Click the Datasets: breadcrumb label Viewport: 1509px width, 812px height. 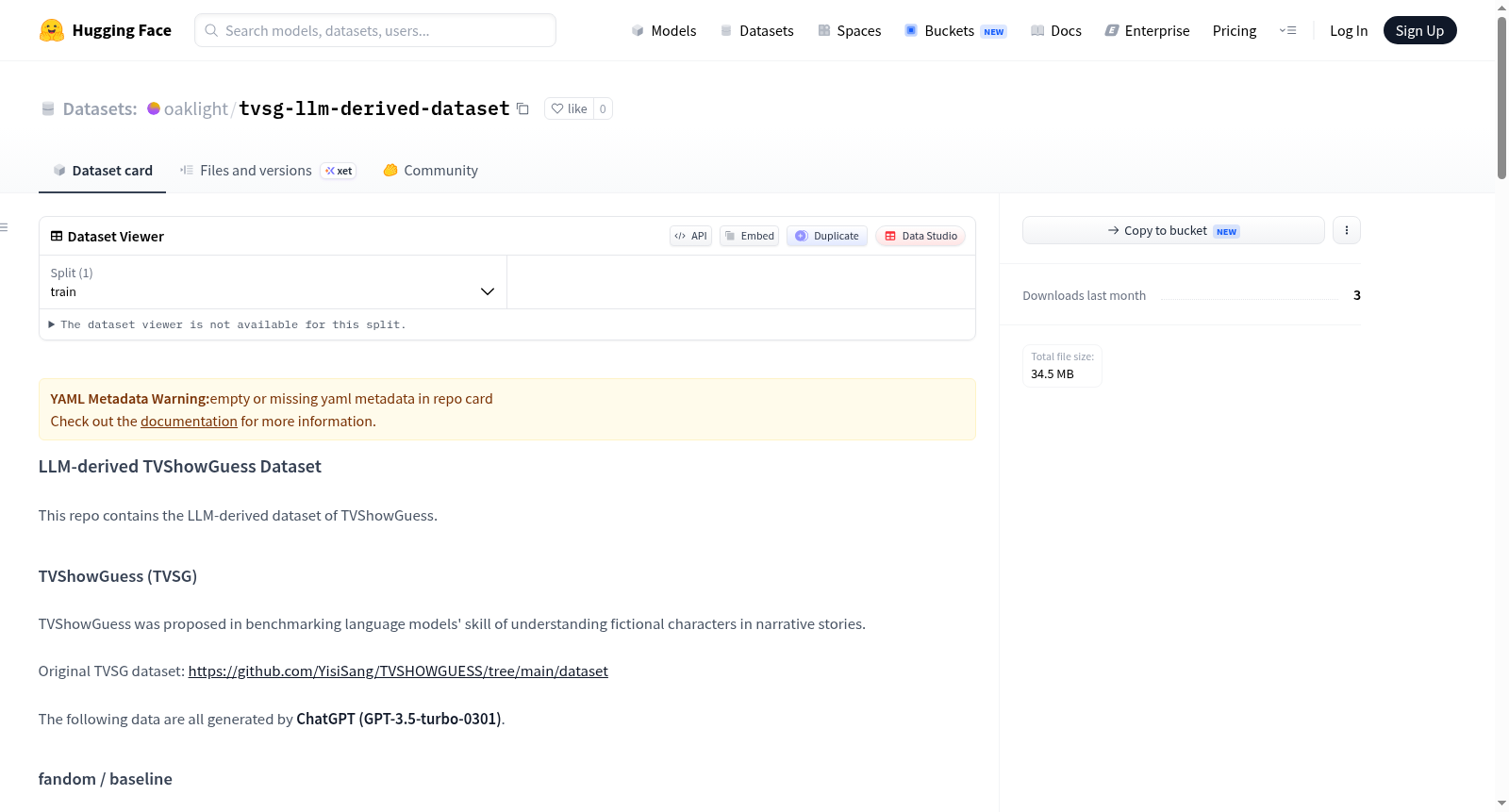click(100, 108)
